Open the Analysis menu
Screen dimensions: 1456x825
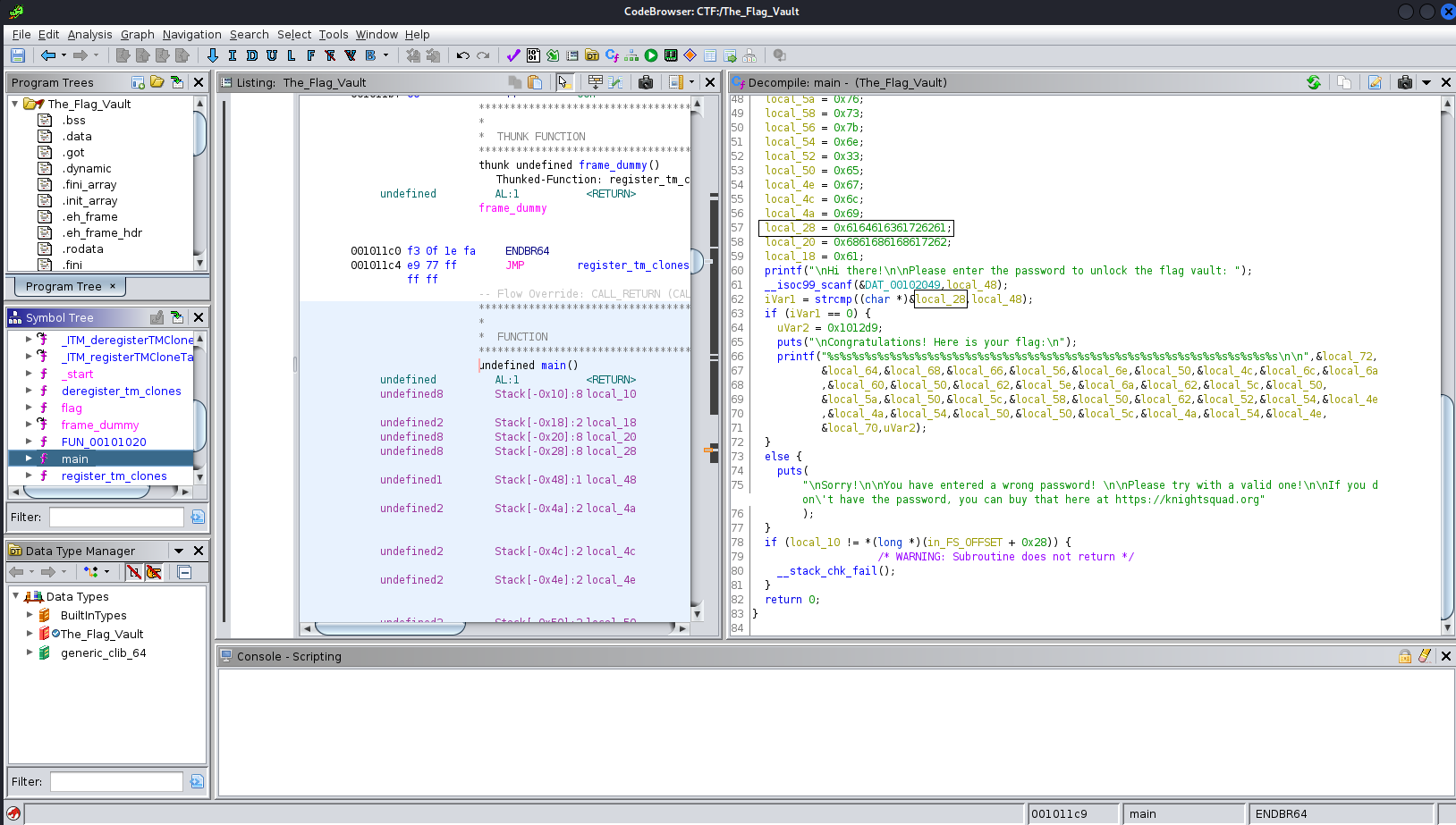coord(89,34)
